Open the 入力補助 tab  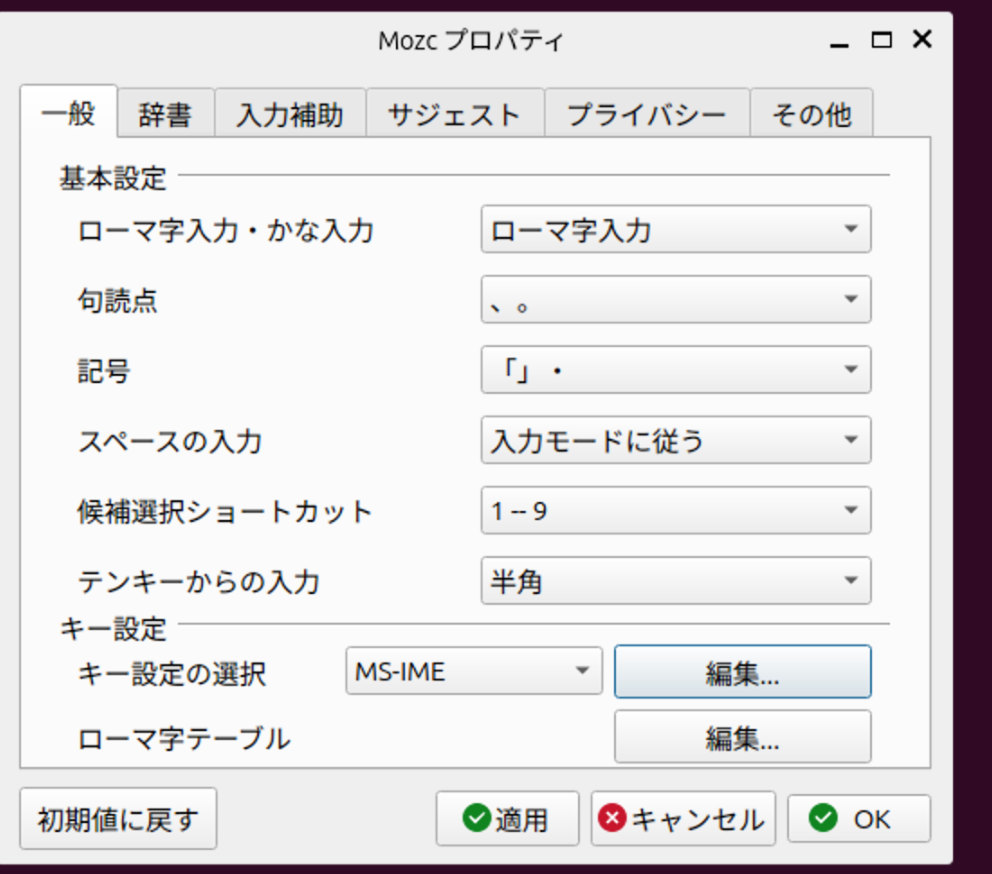click(x=290, y=114)
